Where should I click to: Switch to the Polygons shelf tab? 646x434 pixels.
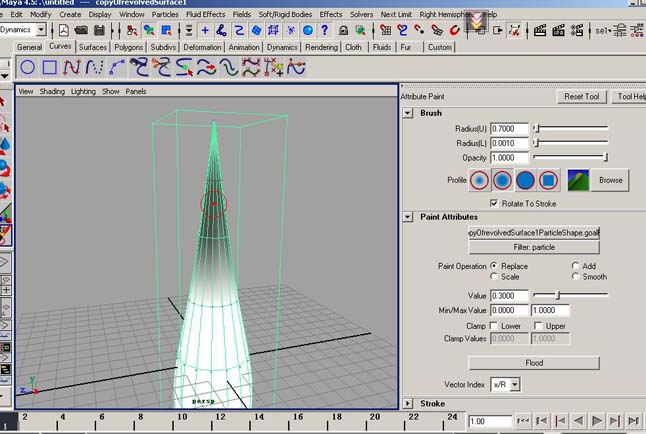coord(129,47)
